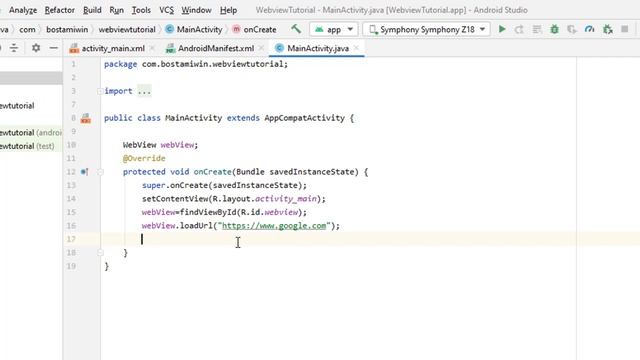
Task: Click findViewById in line 15
Action: (x=208, y=212)
